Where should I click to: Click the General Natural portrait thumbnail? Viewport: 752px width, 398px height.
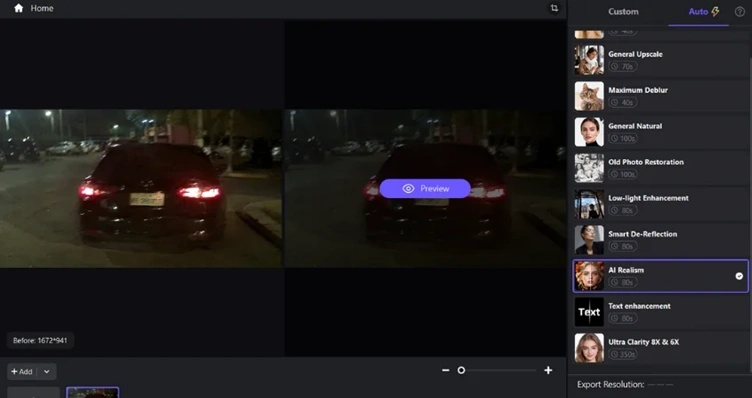pyautogui.click(x=589, y=132)
